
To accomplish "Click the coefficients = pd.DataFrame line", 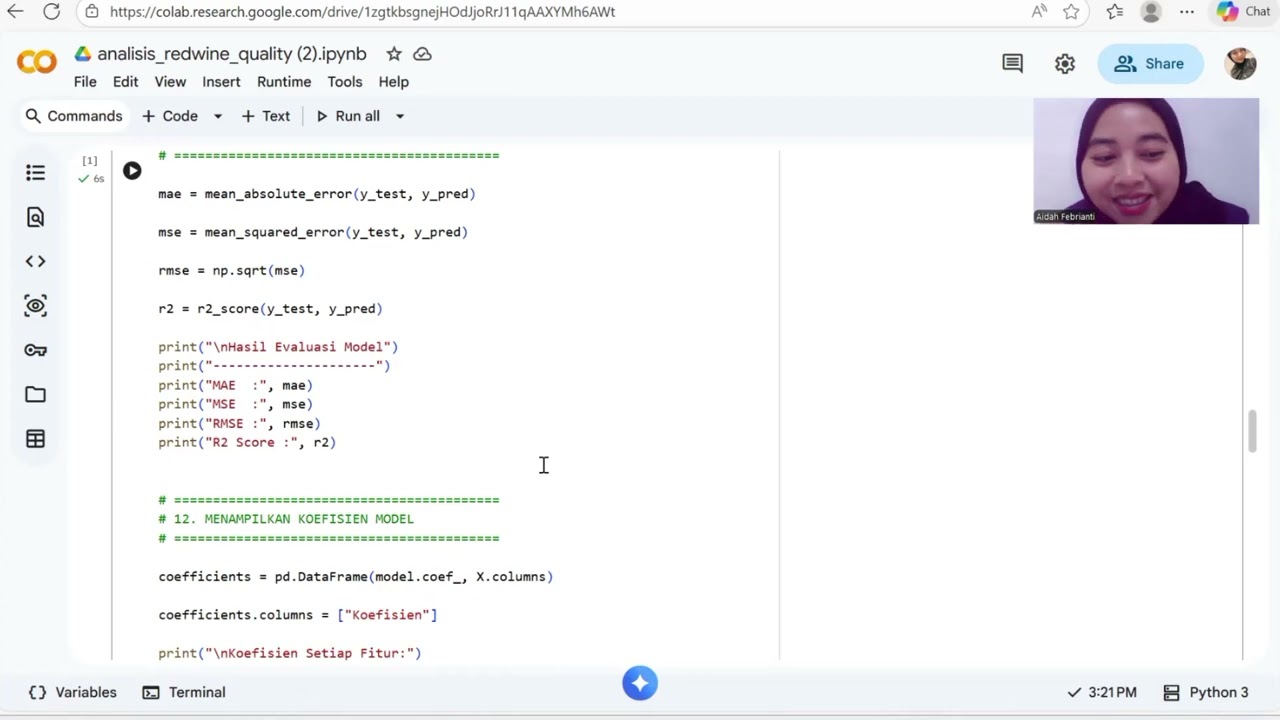I will [355, 577].
